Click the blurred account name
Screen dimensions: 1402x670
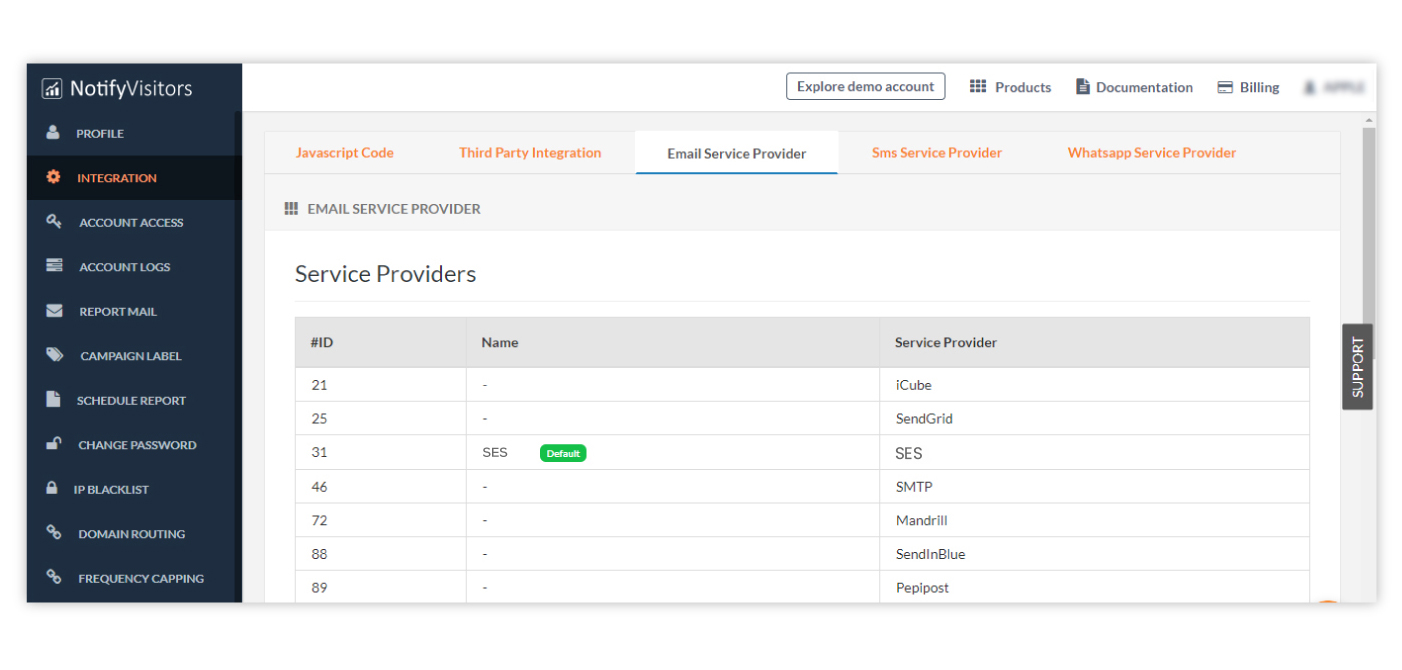pos(1344,88)
